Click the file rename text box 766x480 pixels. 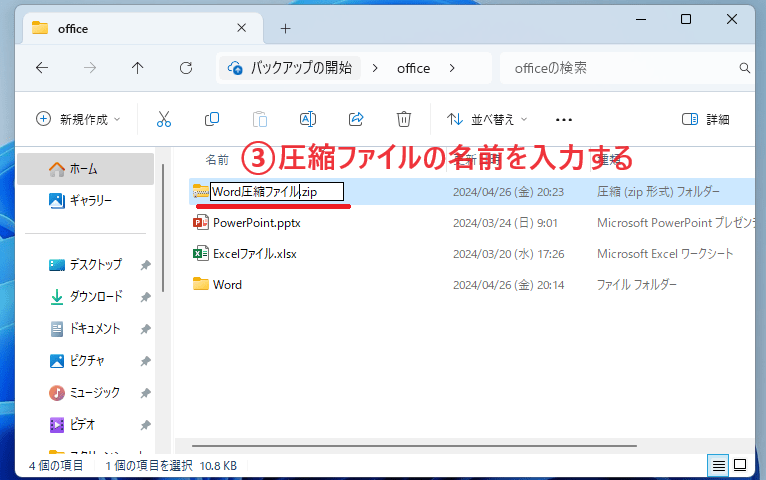coord(277,191)
